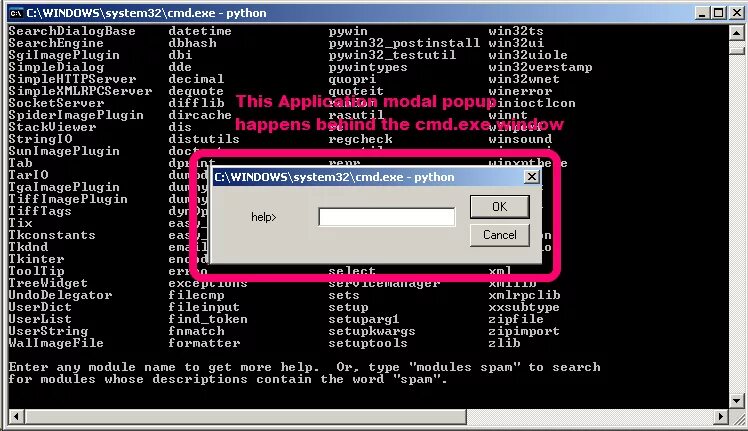Close the help popup dialog
Viewport: 748px width, 431px height.
point(531,177)
